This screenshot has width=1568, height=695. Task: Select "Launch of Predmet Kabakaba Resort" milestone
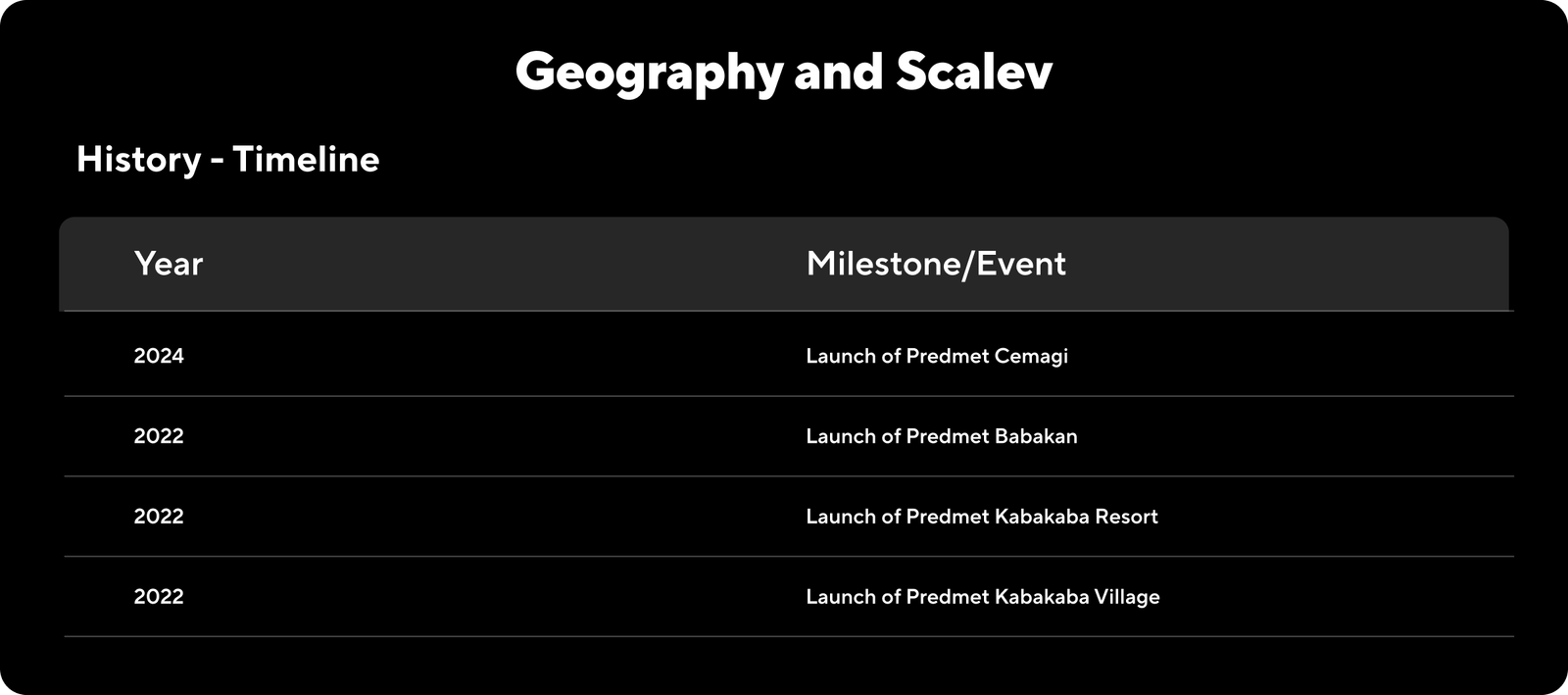tap(981, 517)
